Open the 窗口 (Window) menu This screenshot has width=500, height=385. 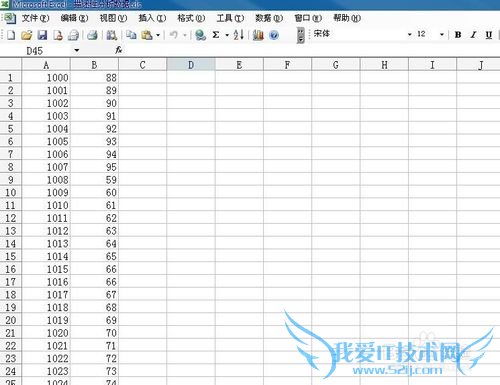pyautogui.click(x=308, y=18)
